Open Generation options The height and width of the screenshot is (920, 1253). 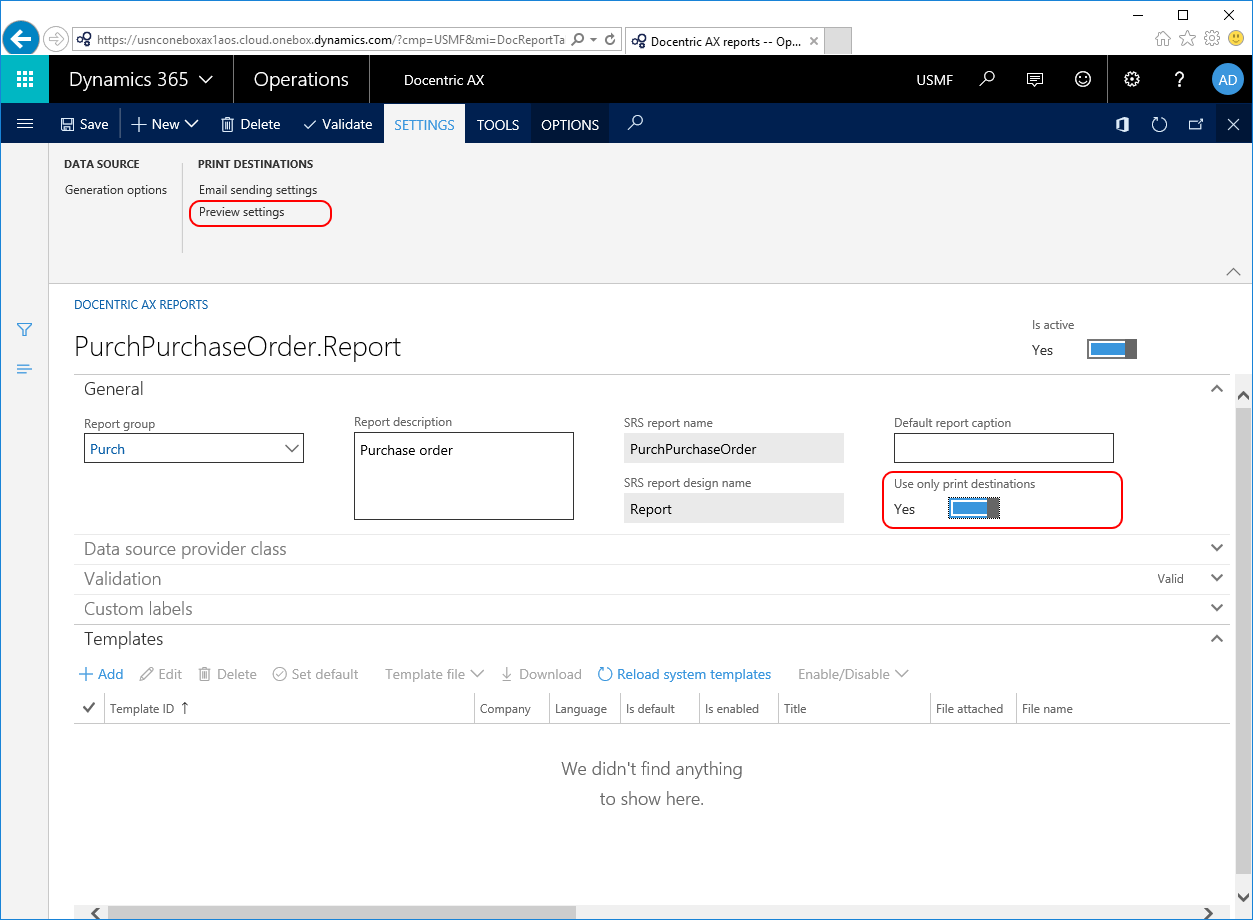116,190
